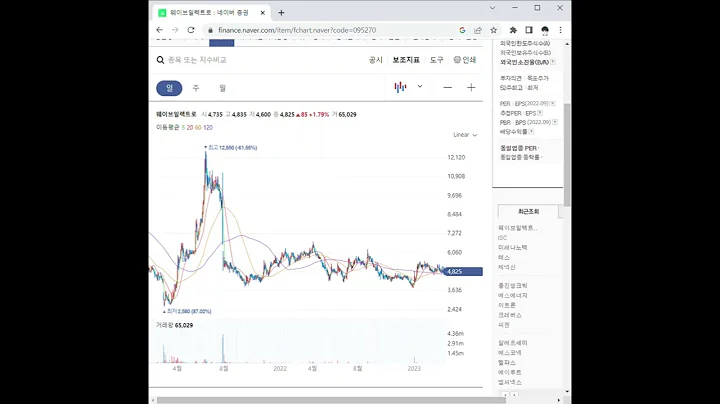The width and height of the screenshot is (720, 404).
Task: Click the candlestick chart type icon
Action: coord(400,87)
